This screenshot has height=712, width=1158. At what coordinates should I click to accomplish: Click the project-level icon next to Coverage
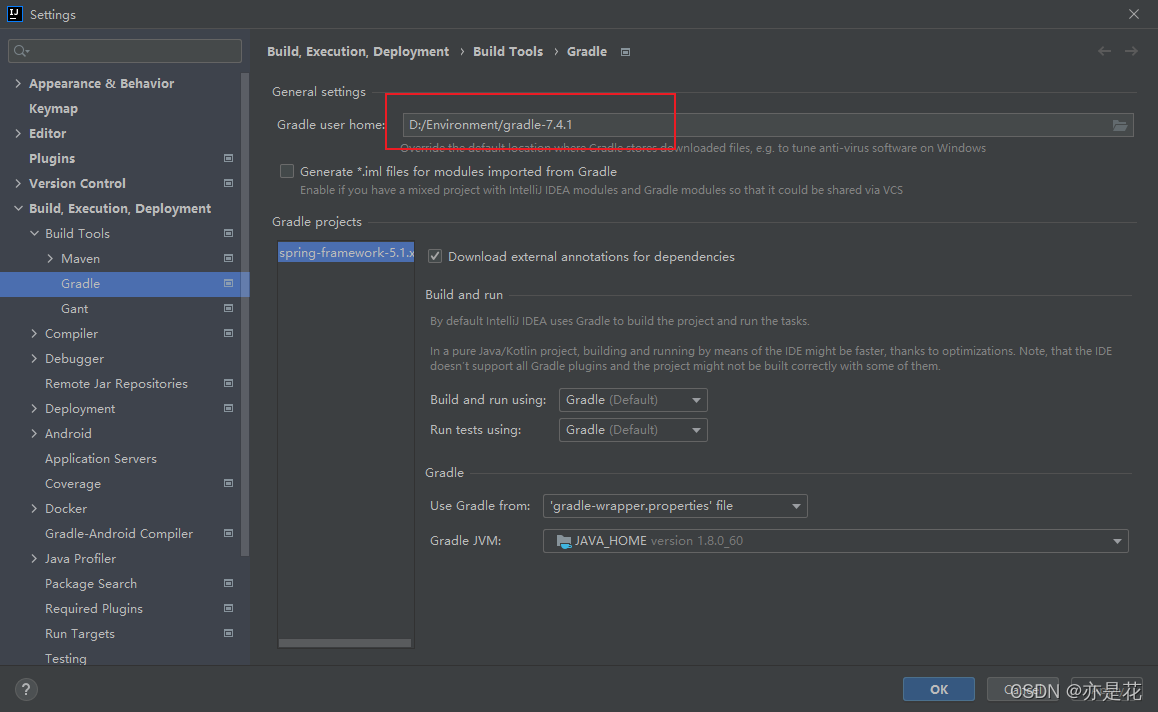click(228, 483)
